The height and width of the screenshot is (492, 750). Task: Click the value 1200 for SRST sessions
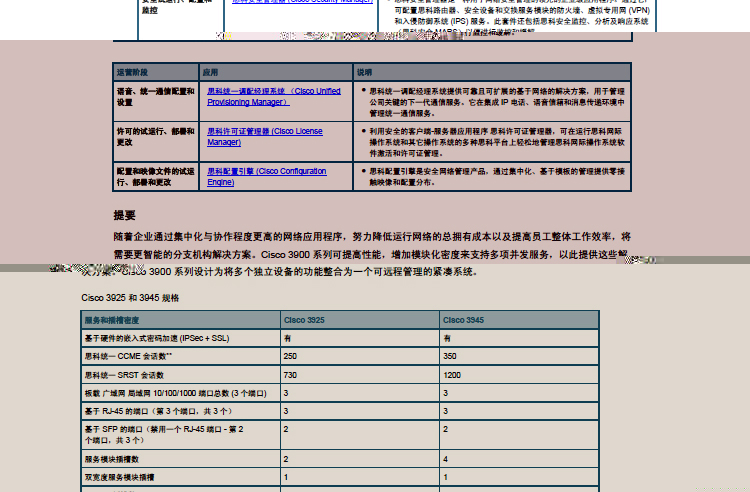452,375
